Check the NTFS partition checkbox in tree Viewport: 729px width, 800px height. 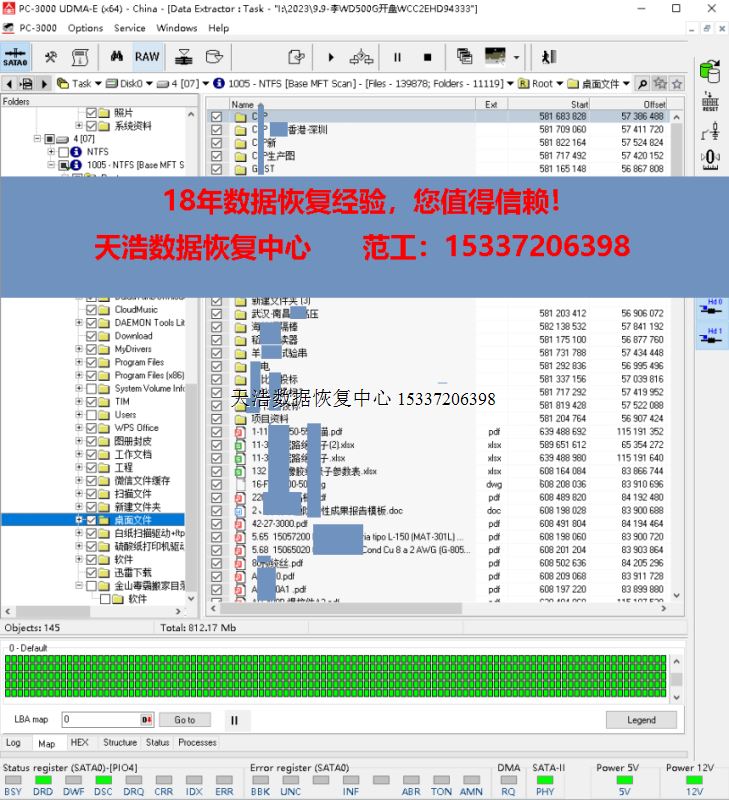point(64,152)
